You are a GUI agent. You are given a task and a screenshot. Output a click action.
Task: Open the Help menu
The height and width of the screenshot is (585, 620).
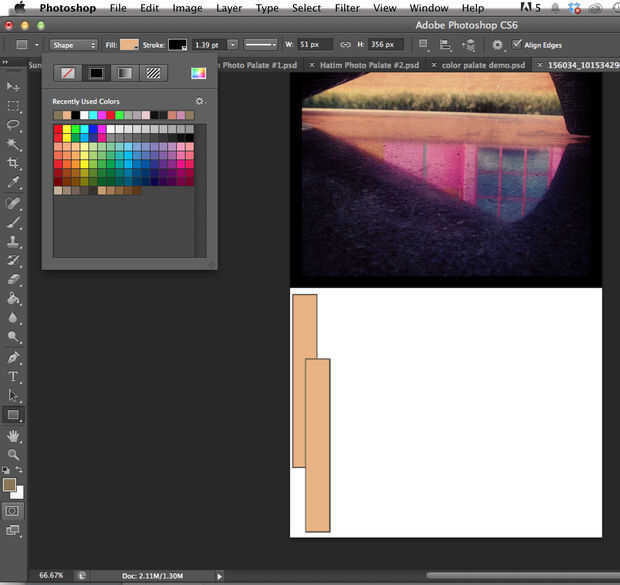pos(473,8)
